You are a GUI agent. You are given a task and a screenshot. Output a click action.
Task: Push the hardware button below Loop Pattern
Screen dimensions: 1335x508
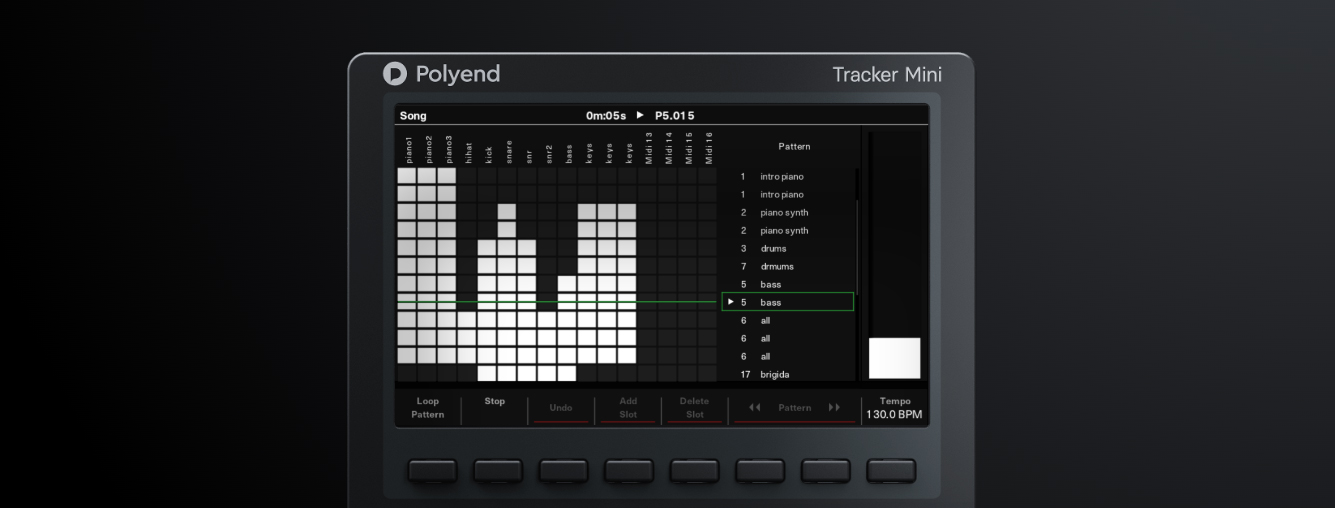(432, 471)
